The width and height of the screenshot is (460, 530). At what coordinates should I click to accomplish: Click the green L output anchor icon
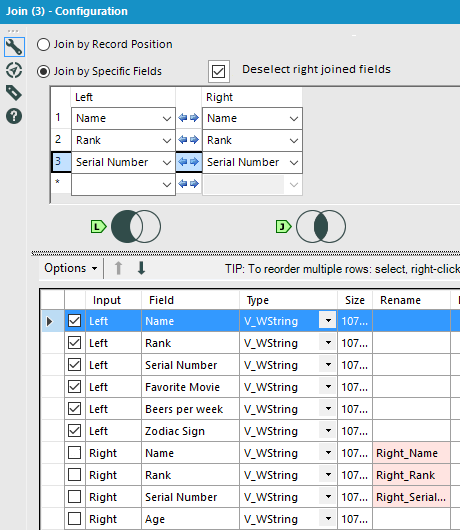98,226
